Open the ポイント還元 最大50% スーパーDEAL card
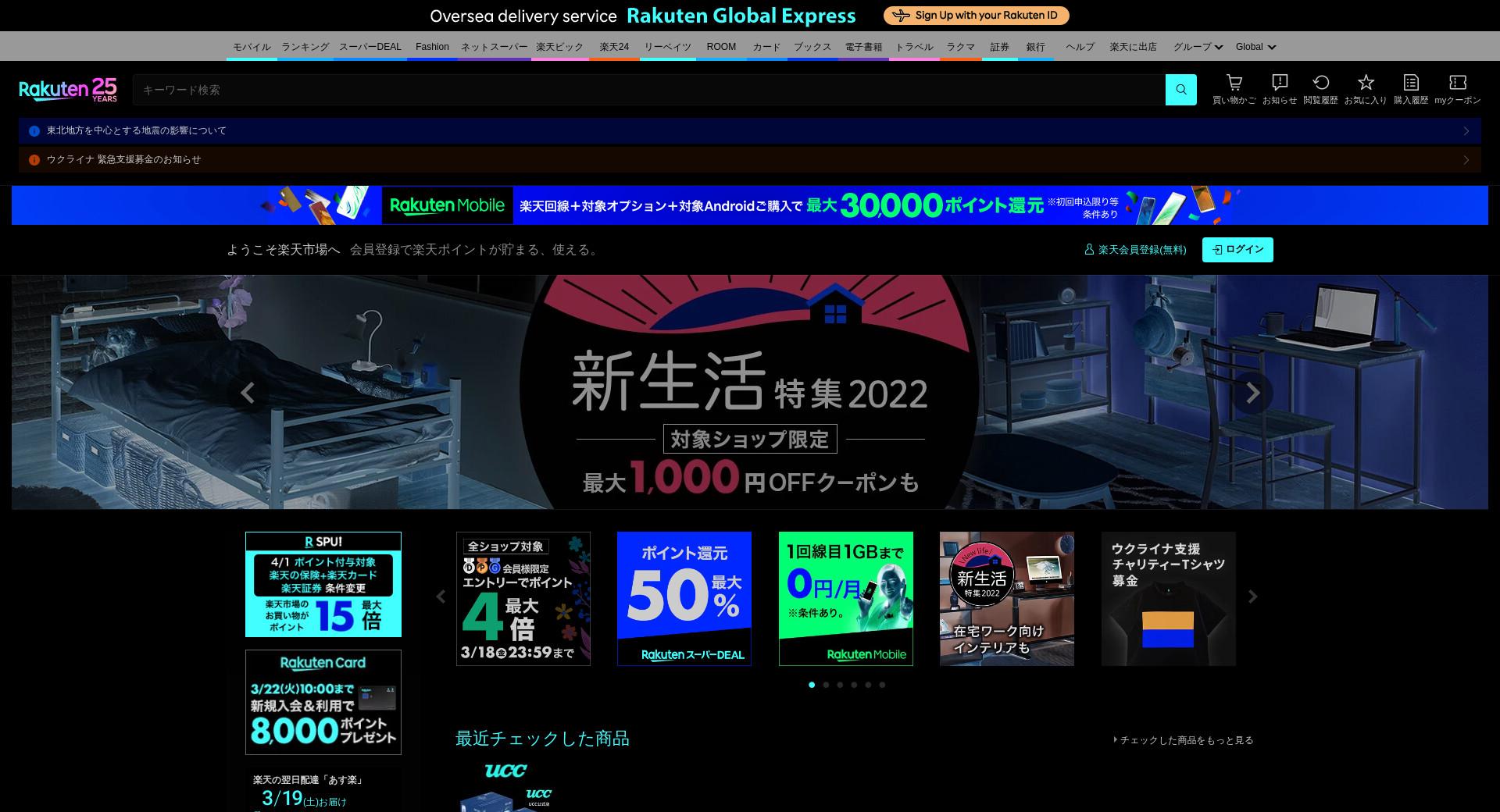1500x812 pixels. 684,599
